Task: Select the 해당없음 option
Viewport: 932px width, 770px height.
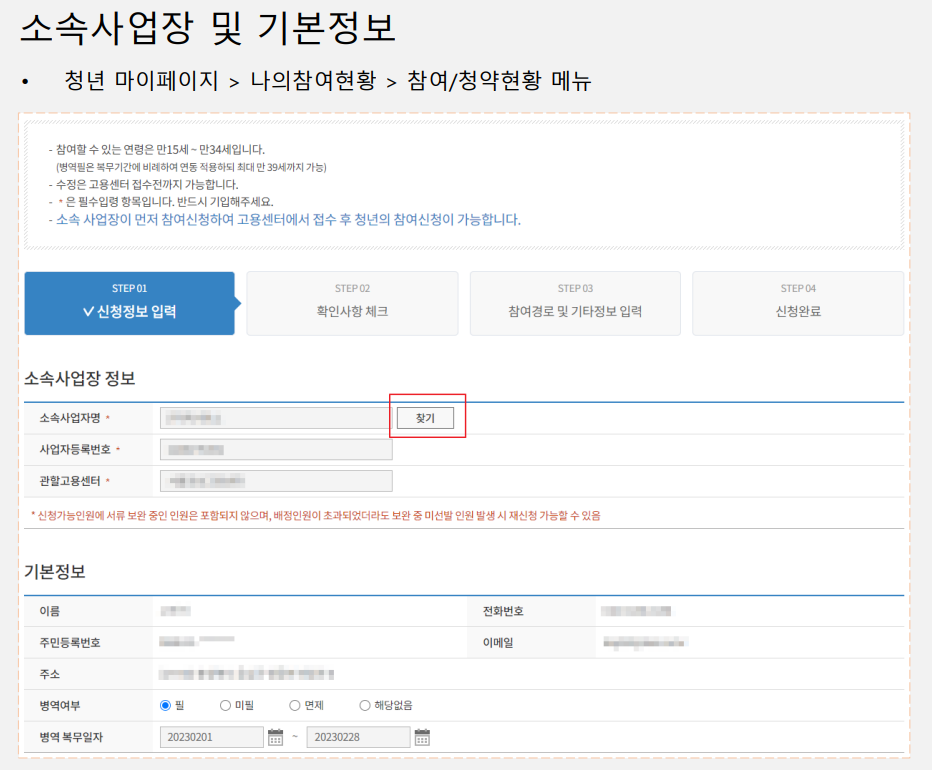Action: pos(365,705)
